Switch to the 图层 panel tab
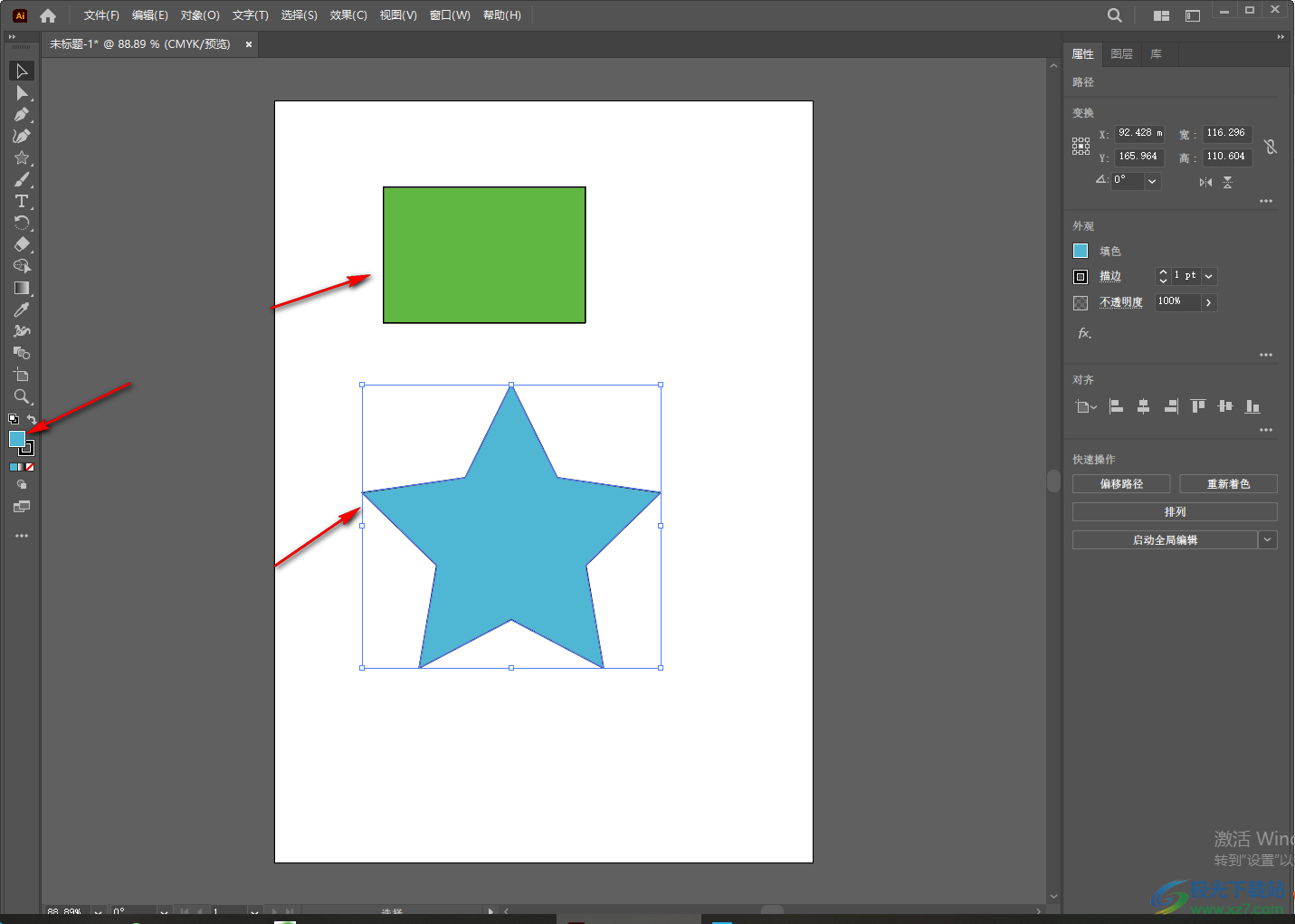This screenshot has width=1295, height=924. (x=1122, y=54)
